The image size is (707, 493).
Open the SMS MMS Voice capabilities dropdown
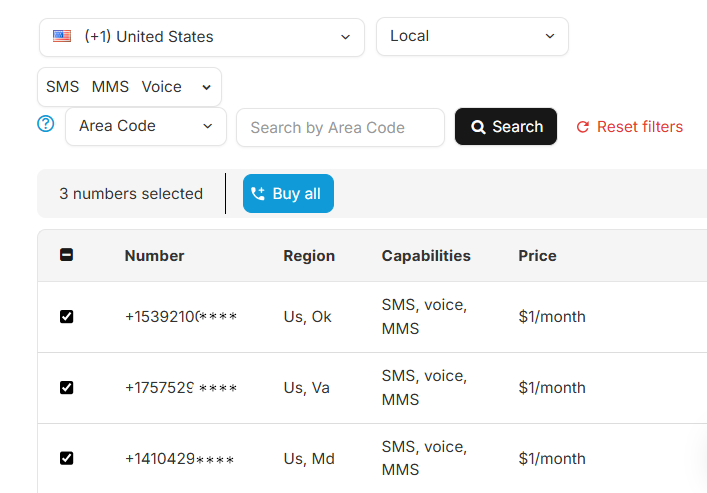point(129,87)
